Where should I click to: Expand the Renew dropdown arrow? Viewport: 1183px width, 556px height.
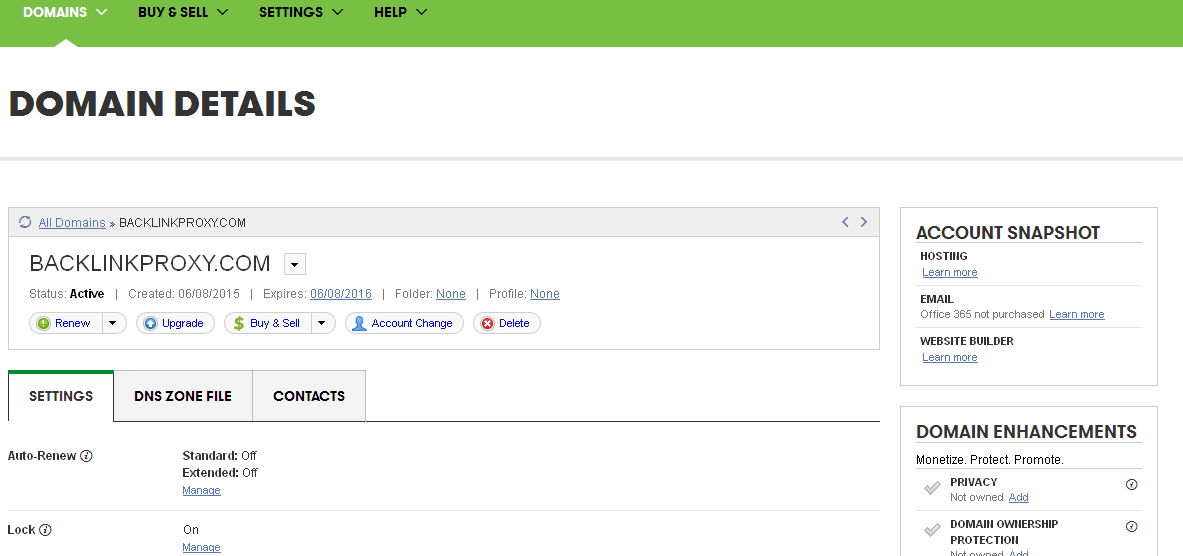tap(114, 323)
